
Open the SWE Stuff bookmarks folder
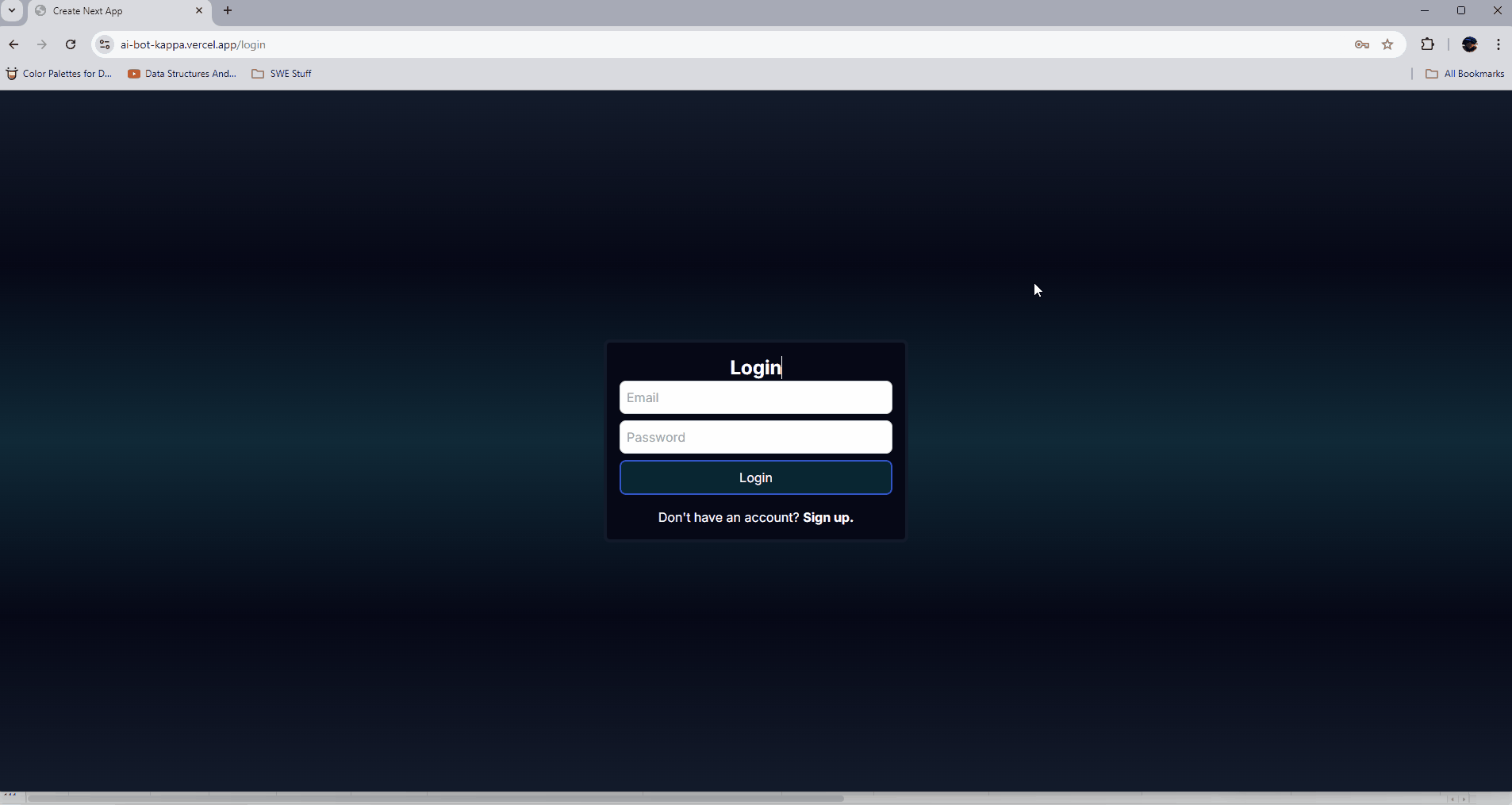pos(282,74)
